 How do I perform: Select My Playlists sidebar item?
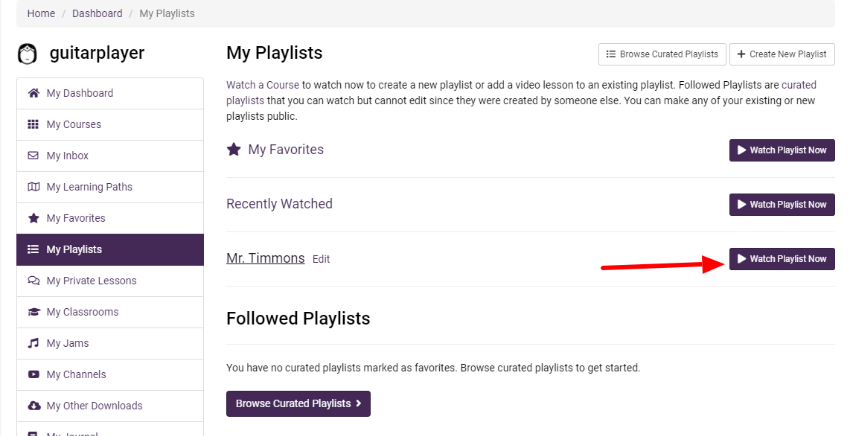[110, 249]
